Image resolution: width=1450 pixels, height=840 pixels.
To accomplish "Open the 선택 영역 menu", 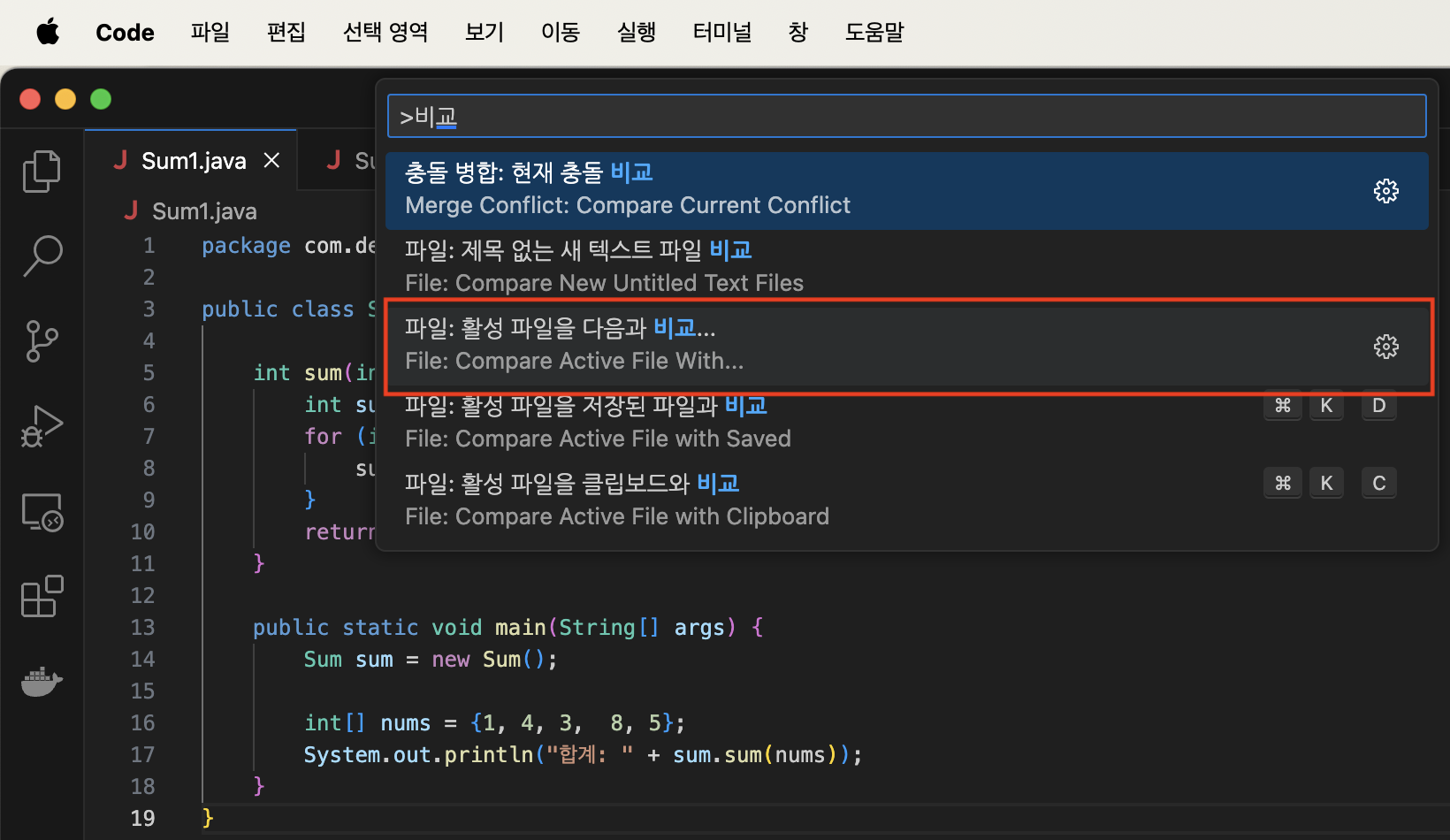I will (385, 33).
